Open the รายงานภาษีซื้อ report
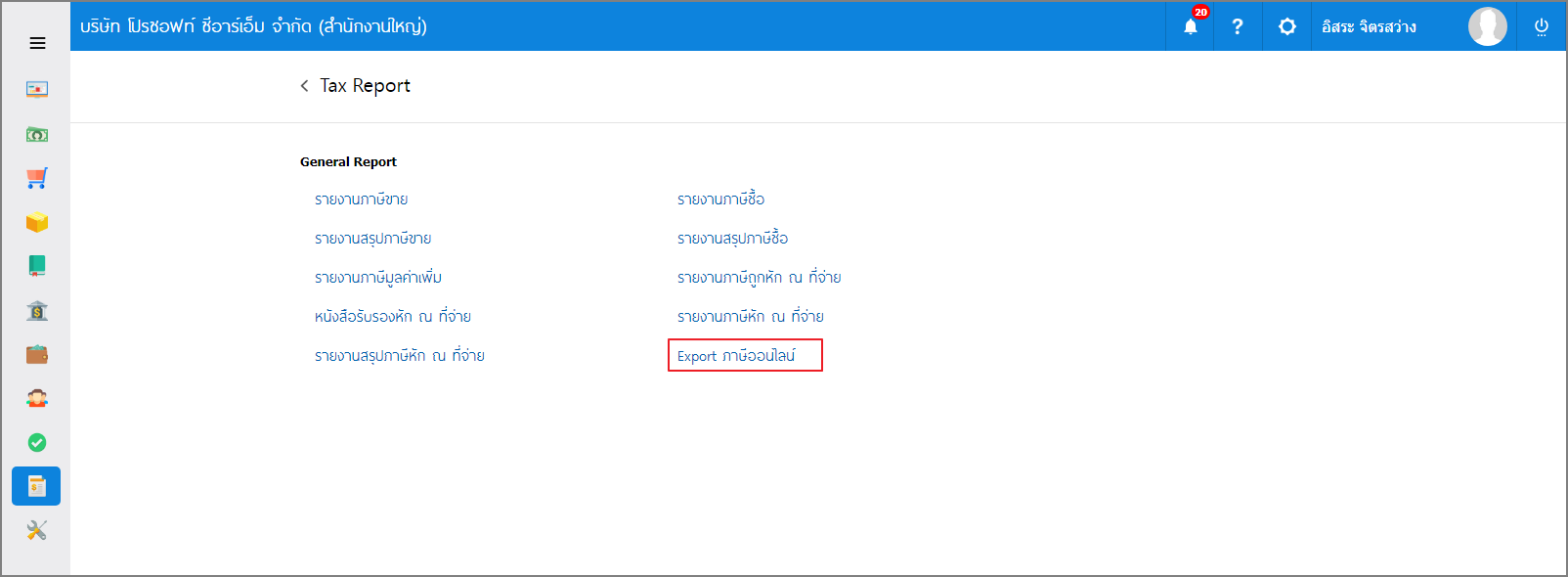The height and width of the screenshot is (577, 1568). click(x=721, y=200)
